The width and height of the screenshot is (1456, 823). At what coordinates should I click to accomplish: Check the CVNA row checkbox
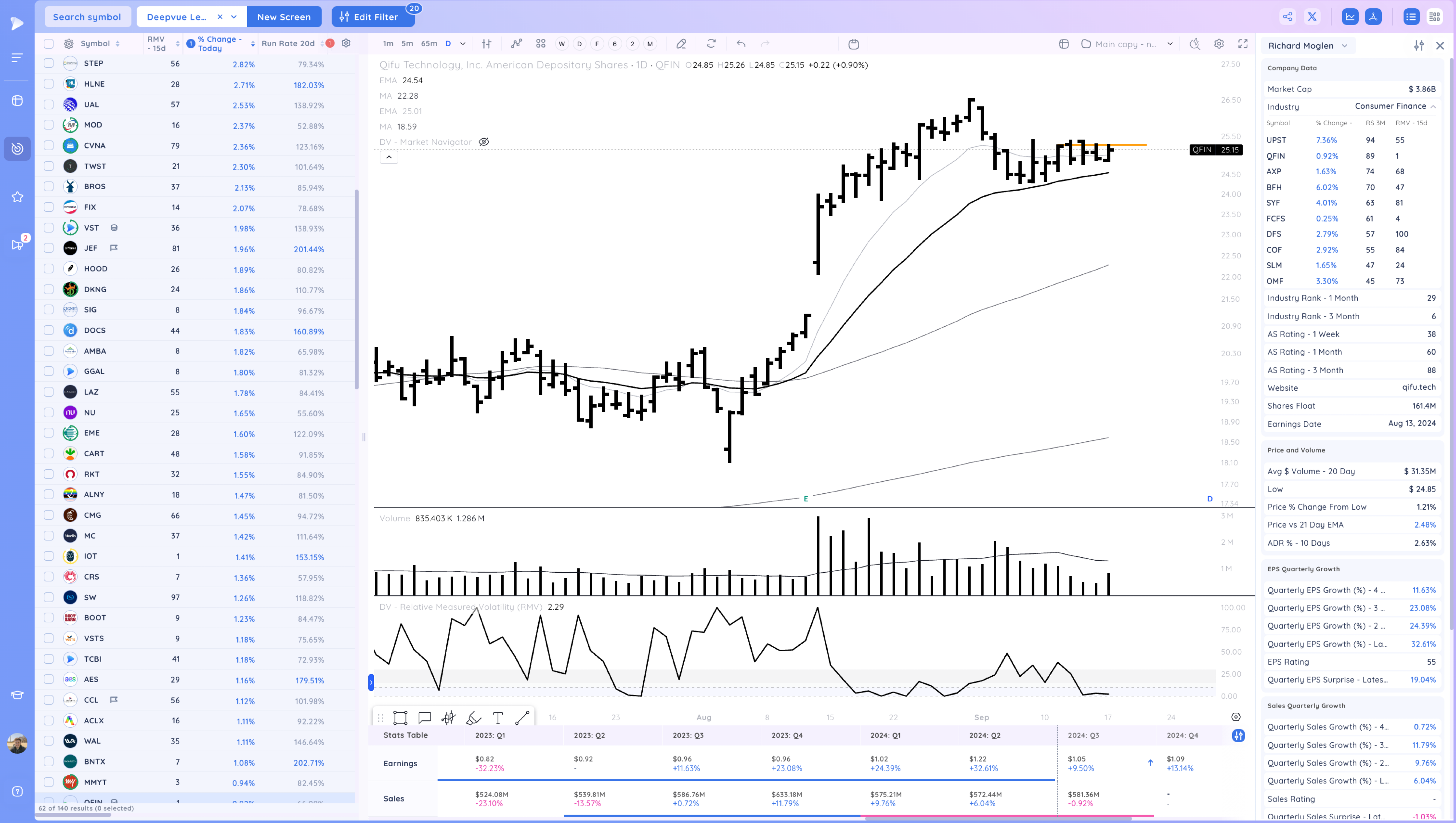pos(49,145)
